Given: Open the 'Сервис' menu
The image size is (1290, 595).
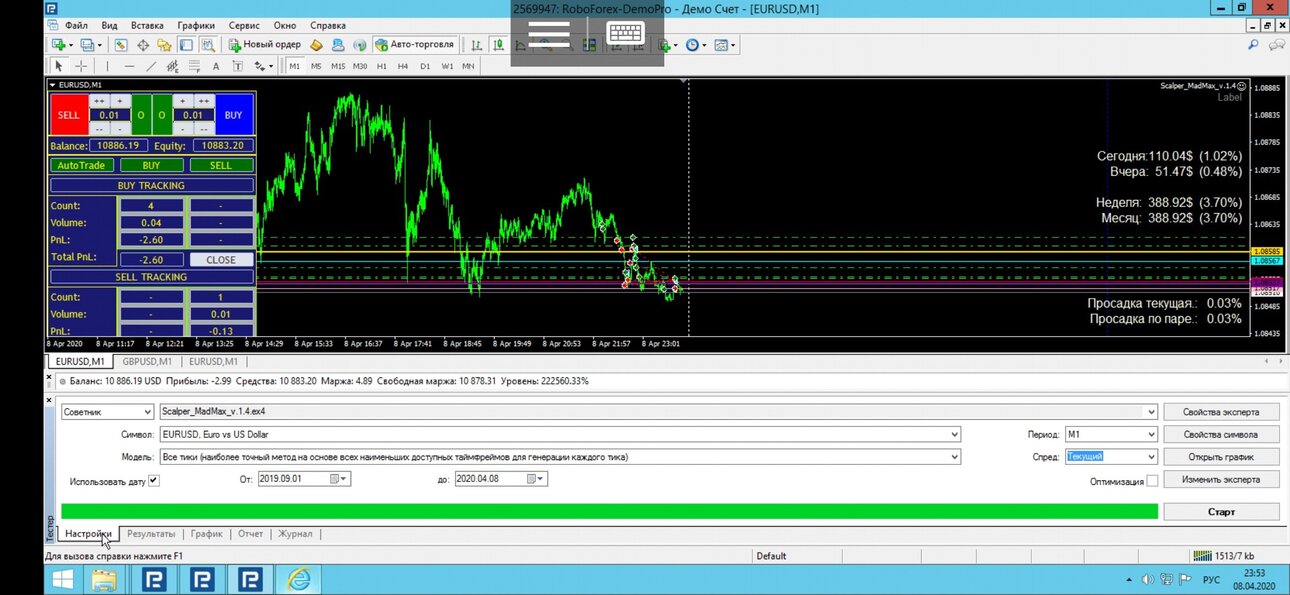Looking at the screenshot, I should pyautogui.click(x=245, y=24).
